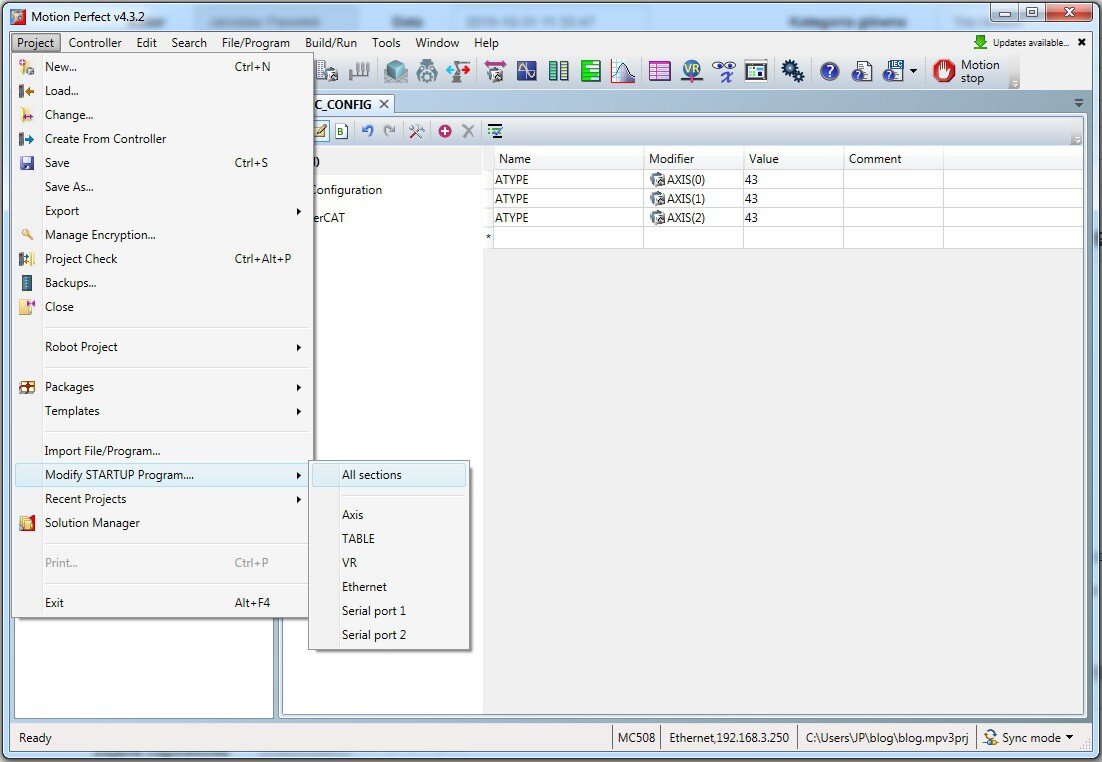Add a new entry with red plus icon

(445, 131)
